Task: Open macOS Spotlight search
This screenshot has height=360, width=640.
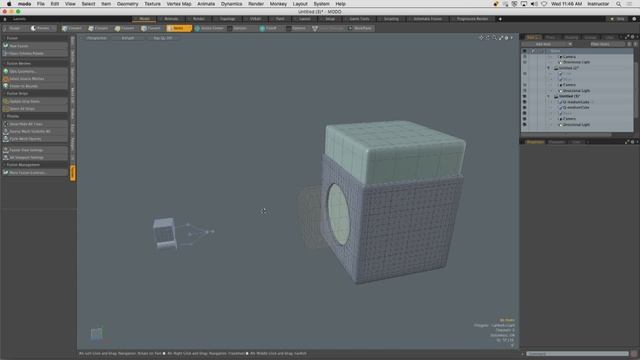Action: pos(618,4)
